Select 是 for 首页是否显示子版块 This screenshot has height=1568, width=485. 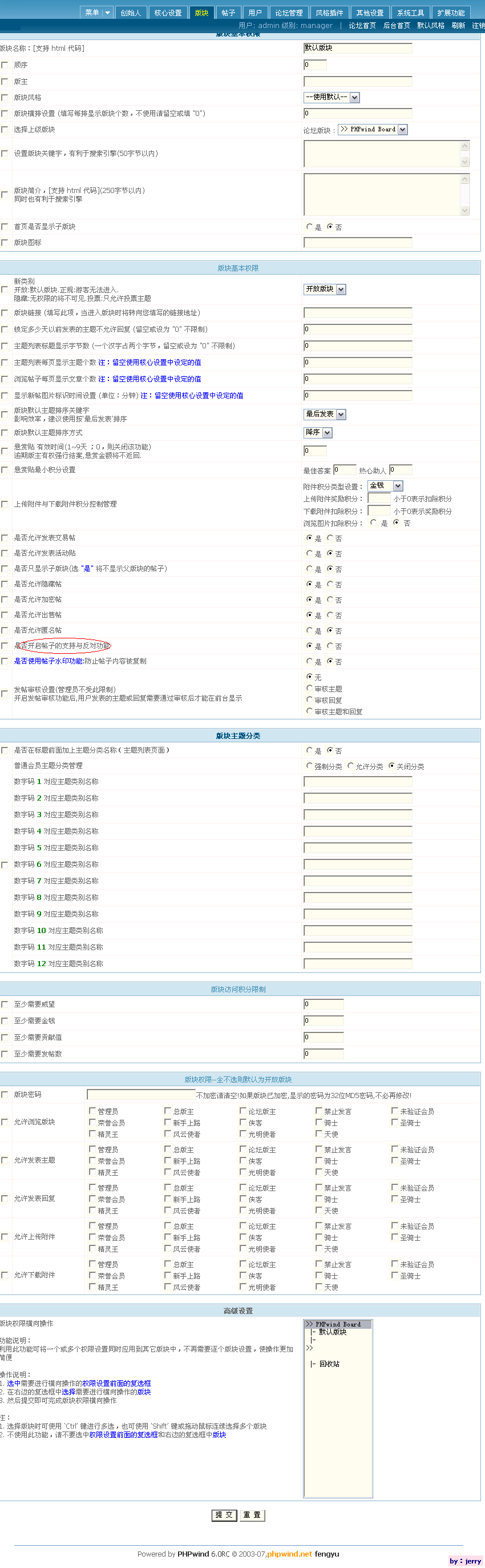coord(309,227)
